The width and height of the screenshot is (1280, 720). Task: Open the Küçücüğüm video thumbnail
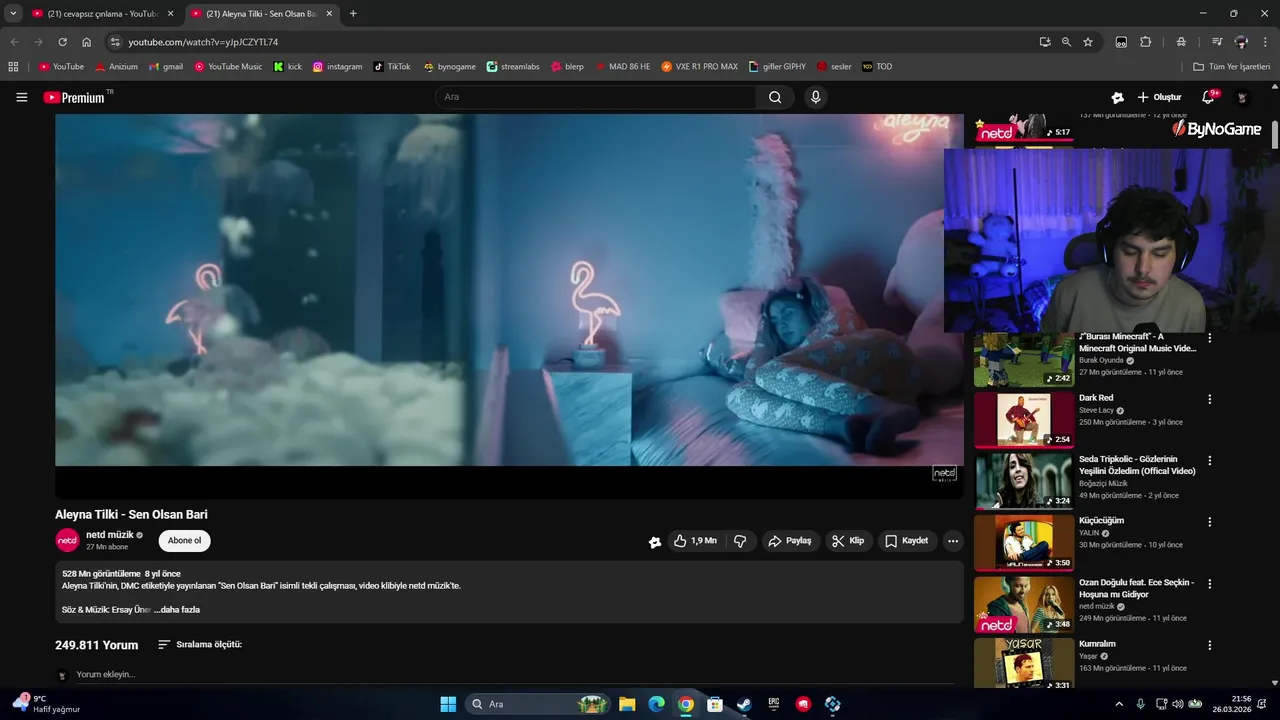[1024, 542]
